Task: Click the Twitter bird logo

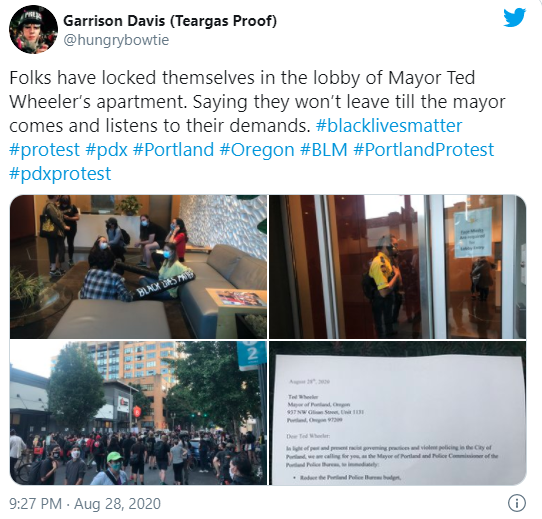Action: [514, 18]
